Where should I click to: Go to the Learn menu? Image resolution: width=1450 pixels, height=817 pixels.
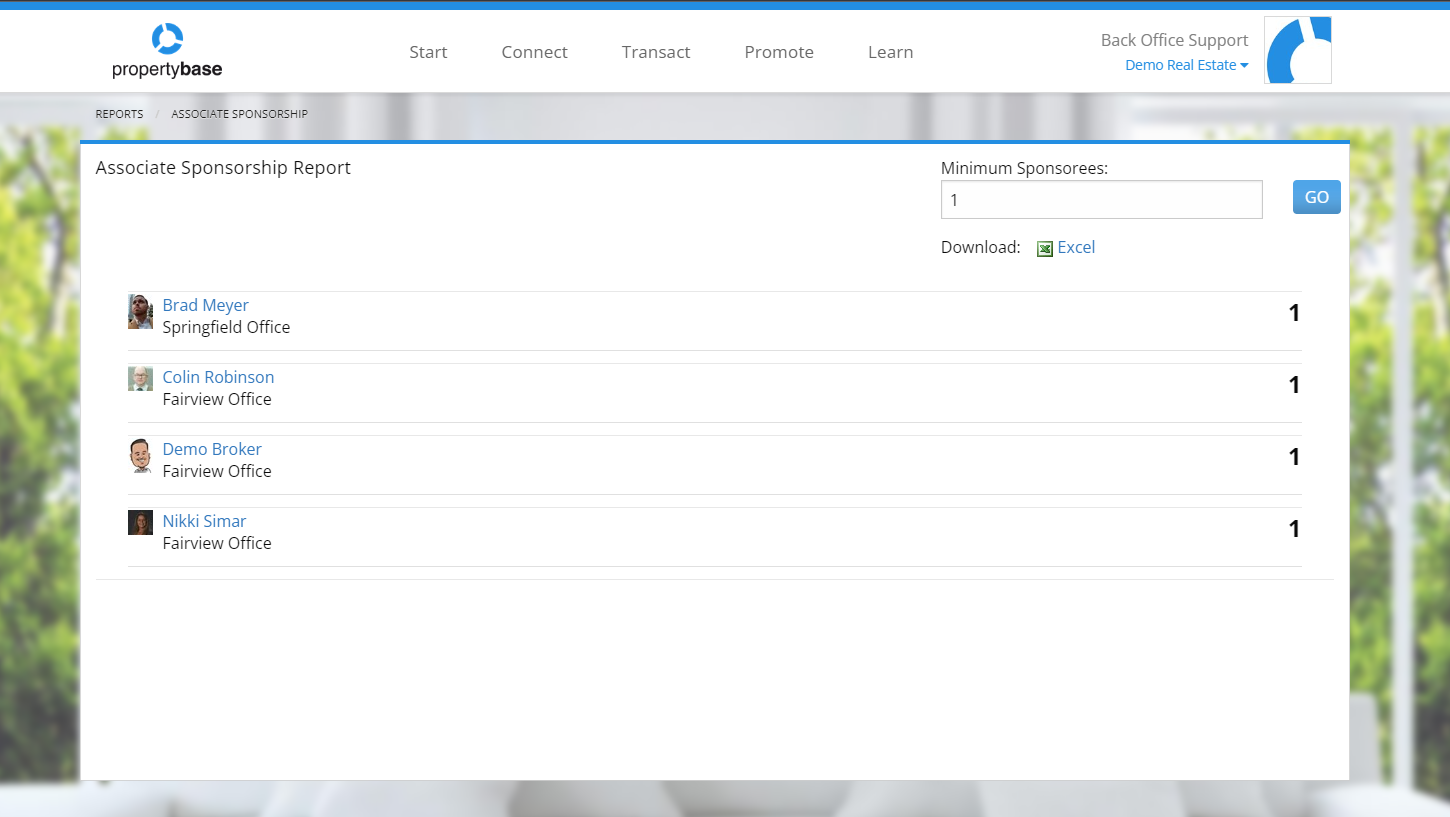(x=890, y=52)
